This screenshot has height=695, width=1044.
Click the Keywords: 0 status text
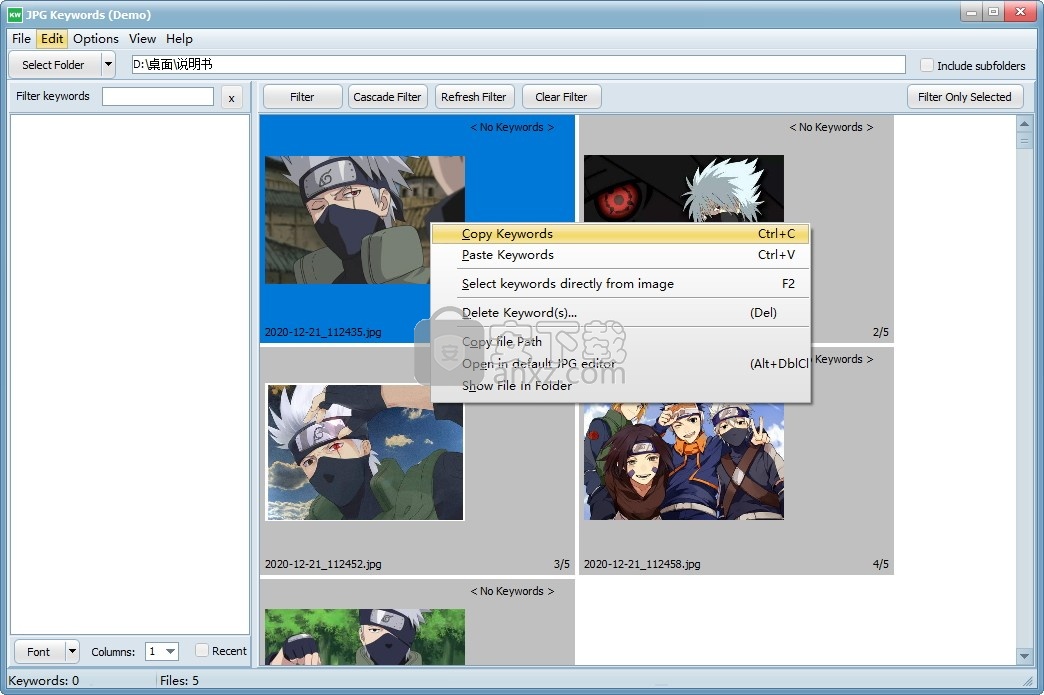tap(44, 680)
